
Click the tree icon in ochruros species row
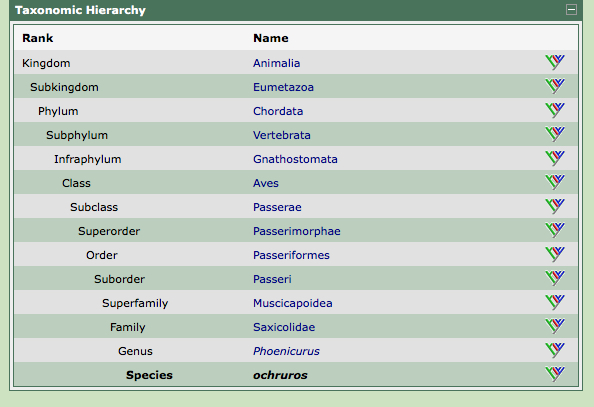(x=555, y=374)
